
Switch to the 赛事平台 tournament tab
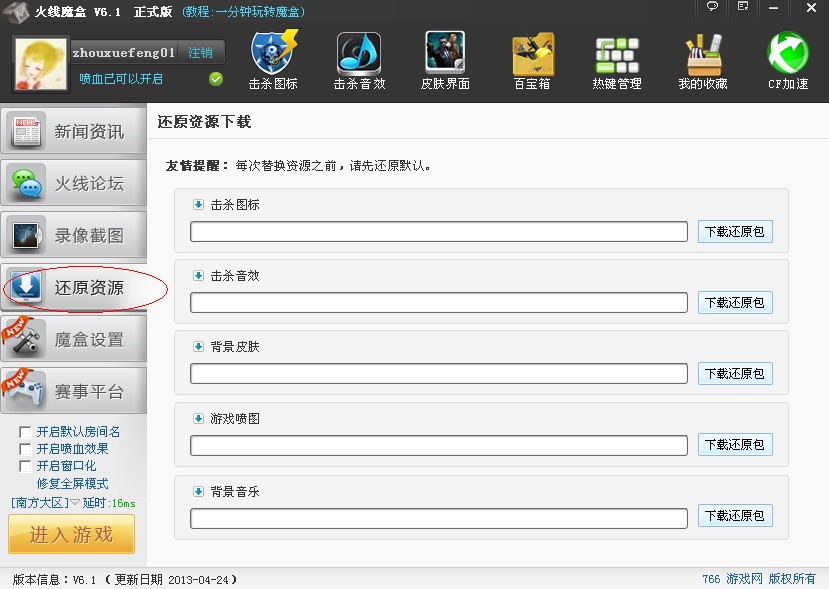pyautogui.click(x=73, y=391)
